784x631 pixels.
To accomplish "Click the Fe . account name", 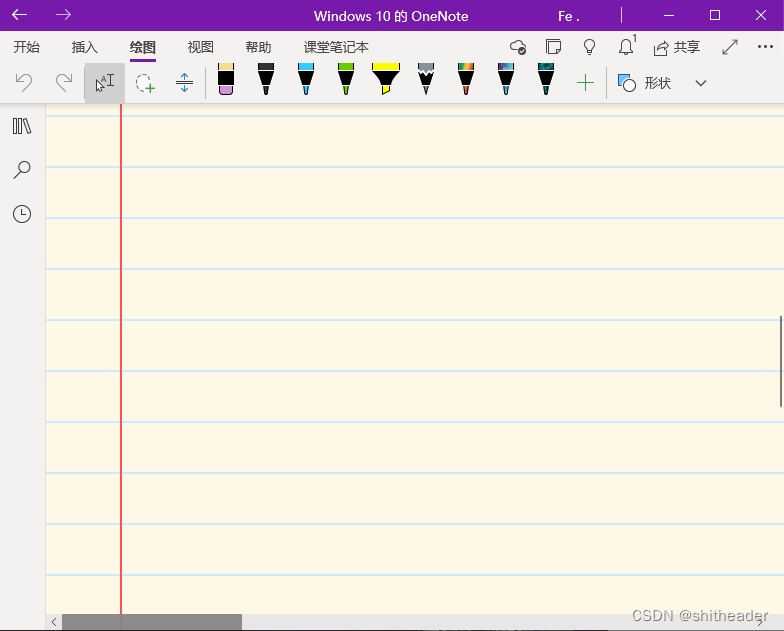I will [568, 16].
